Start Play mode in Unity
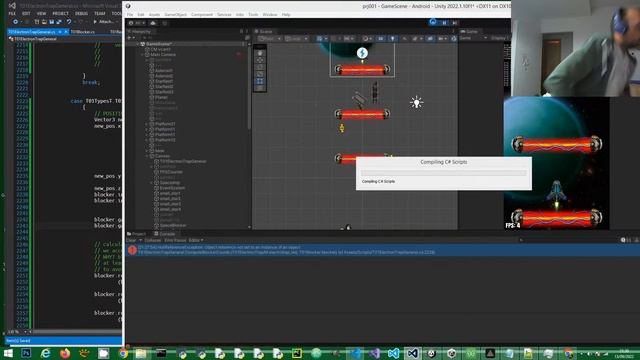 [433, 22]
